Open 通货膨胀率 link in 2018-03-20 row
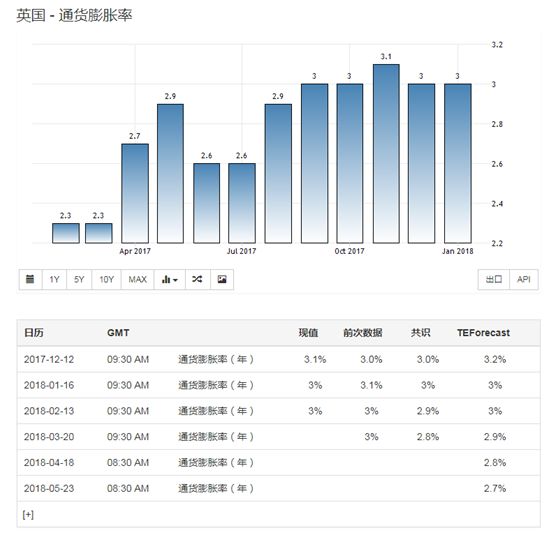Screen dimensions: 558x537 pyautogui.click(x=216, y=437)
